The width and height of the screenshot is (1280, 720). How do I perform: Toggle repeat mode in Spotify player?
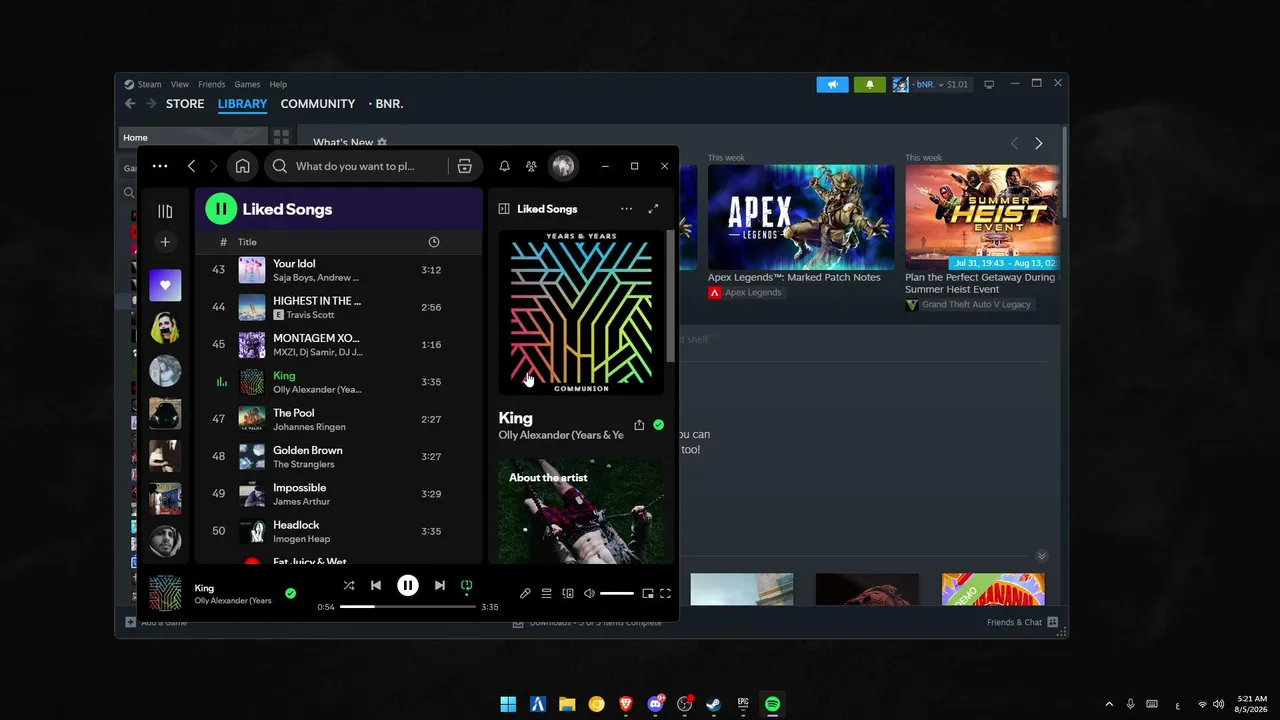coord(466,585)
